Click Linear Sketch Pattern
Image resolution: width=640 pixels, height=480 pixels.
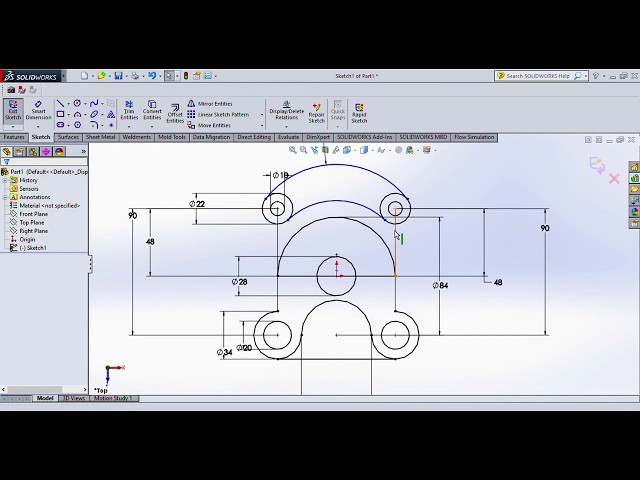[218, 114]
